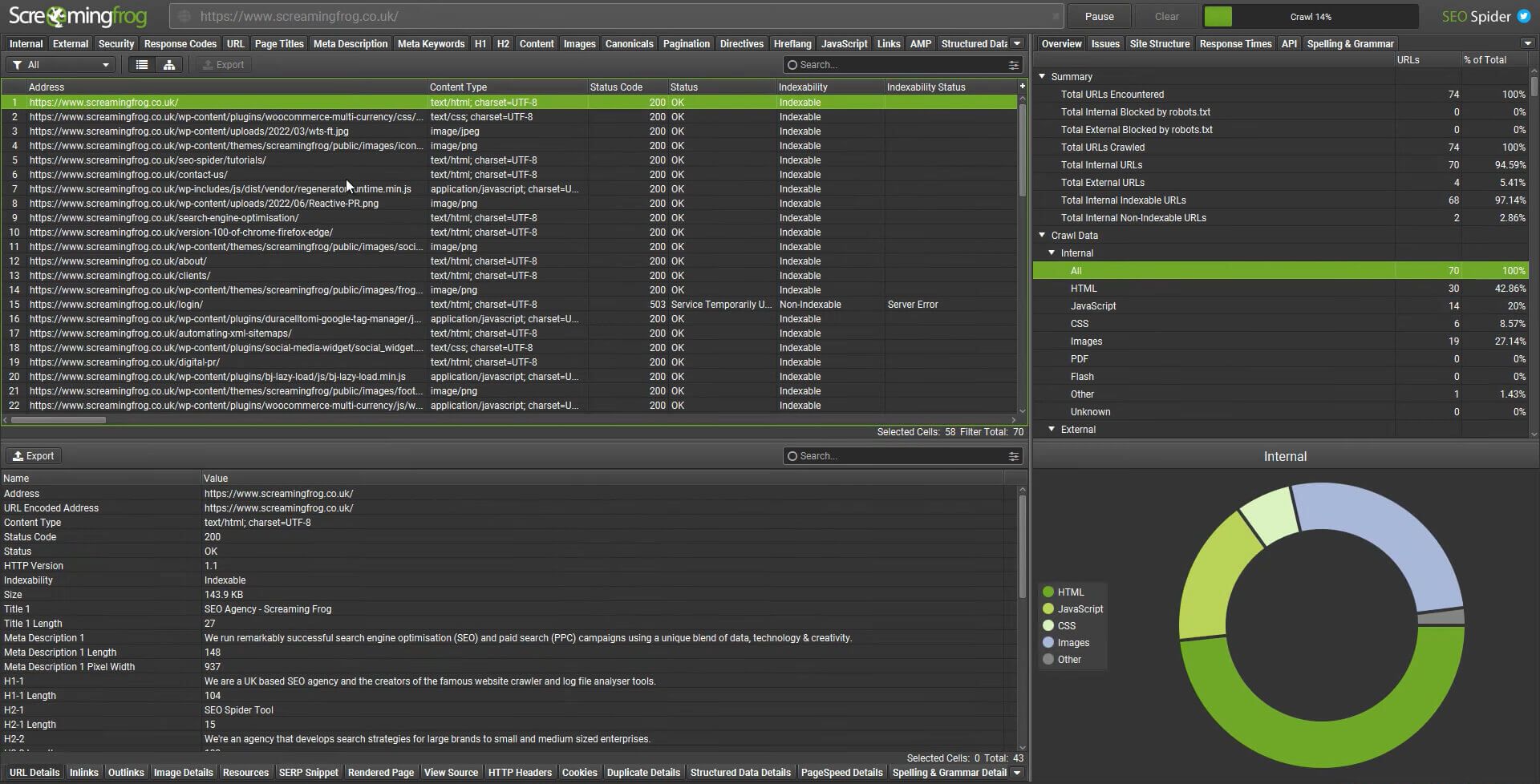The height and width of the screenshot is (784, 1540).
Task: Expand the External tree node
Action: tap(1052, 429)
